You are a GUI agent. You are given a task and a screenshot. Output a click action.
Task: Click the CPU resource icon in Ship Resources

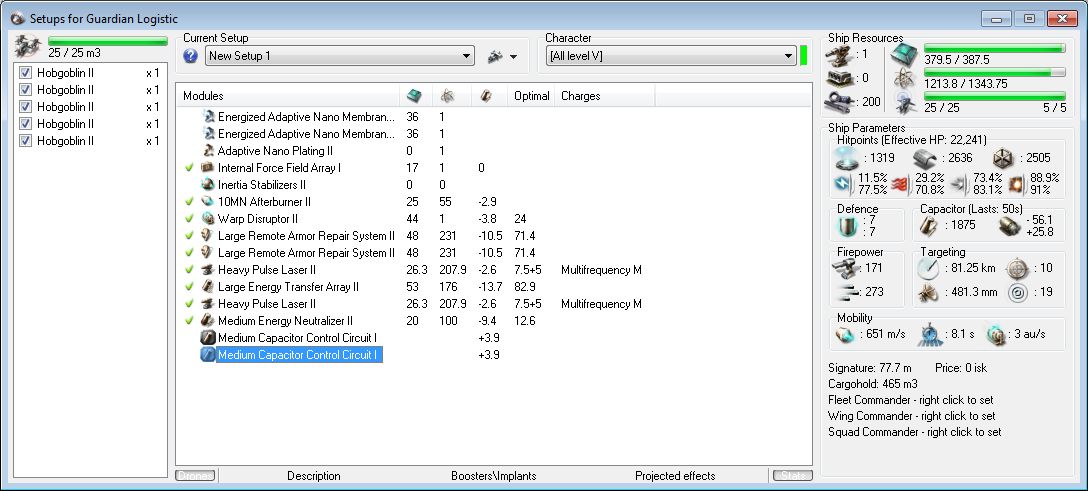point(905,54)
